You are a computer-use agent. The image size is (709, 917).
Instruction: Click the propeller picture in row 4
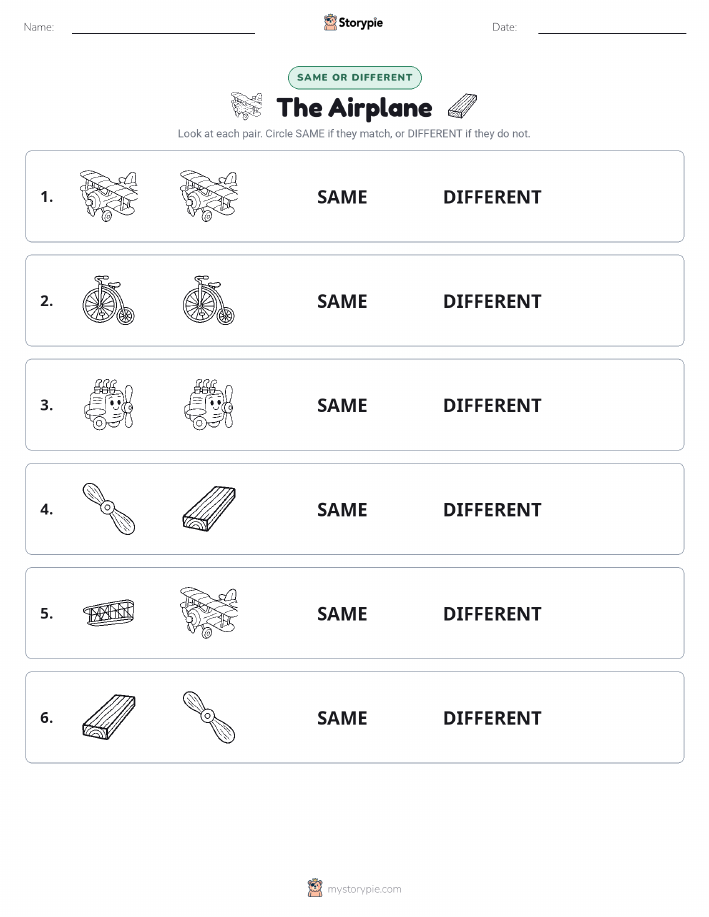coord(109,508)
